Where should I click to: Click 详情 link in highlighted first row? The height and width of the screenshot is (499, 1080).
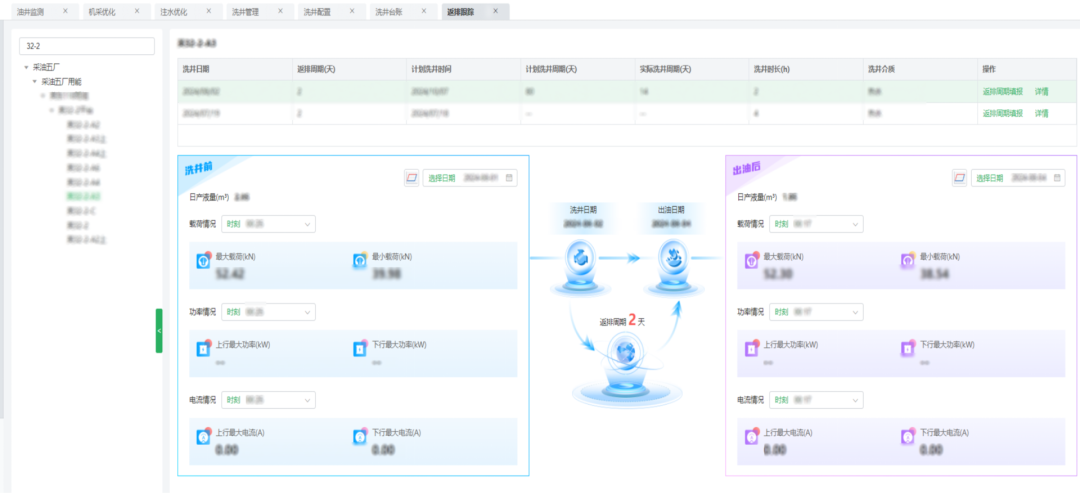point(1041,91)
